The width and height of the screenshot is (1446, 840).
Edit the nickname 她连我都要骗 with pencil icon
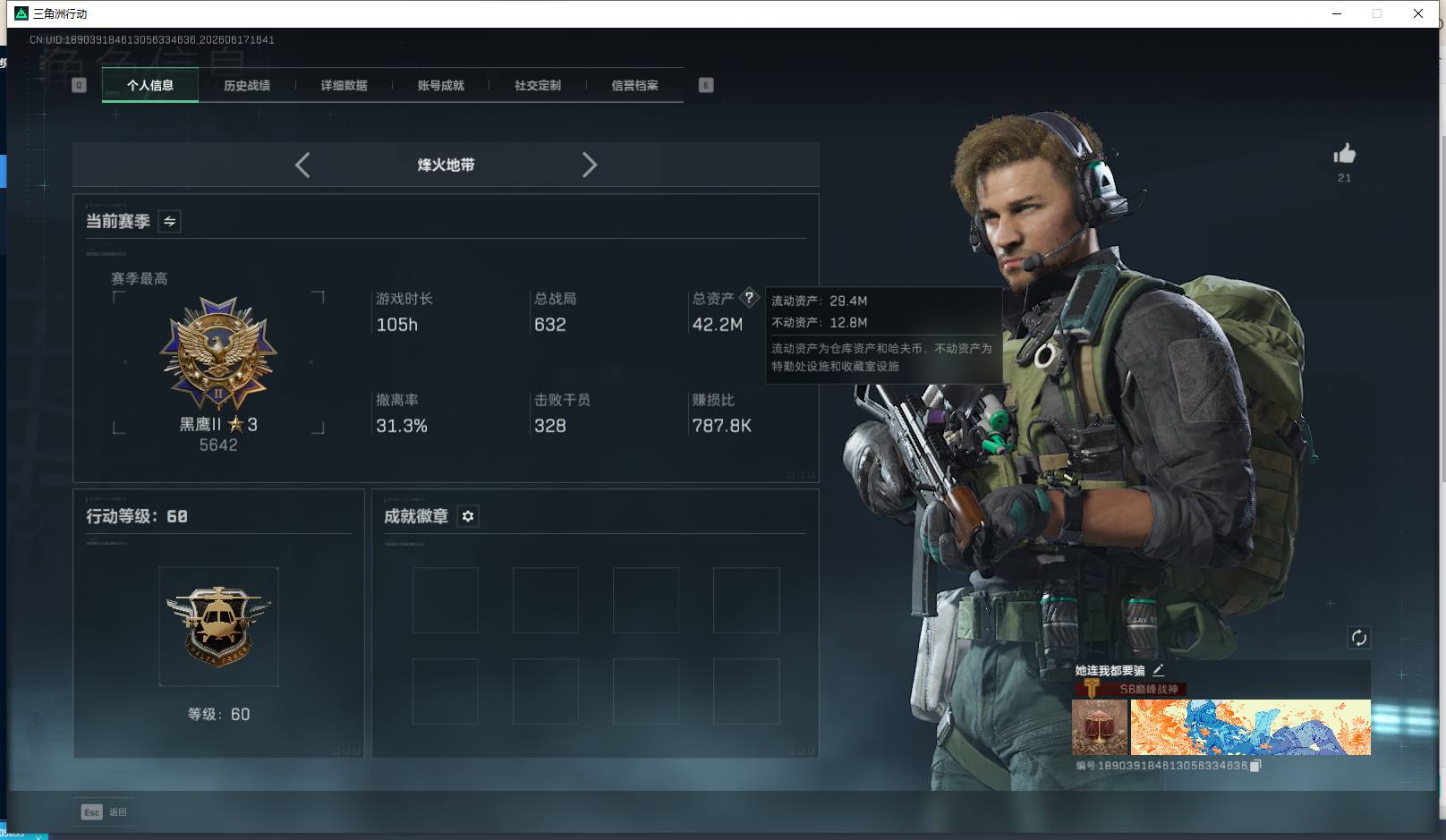1158,669
